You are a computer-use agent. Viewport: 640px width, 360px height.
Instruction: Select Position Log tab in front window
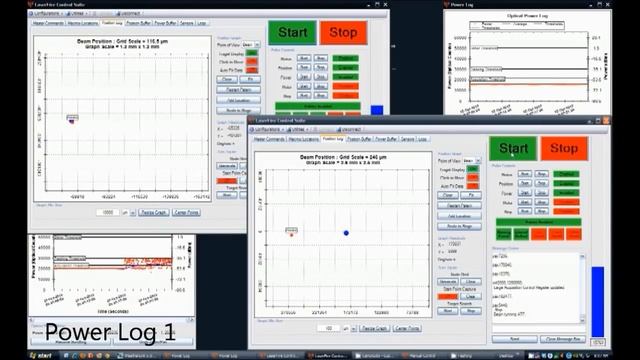tap(333, 139)
